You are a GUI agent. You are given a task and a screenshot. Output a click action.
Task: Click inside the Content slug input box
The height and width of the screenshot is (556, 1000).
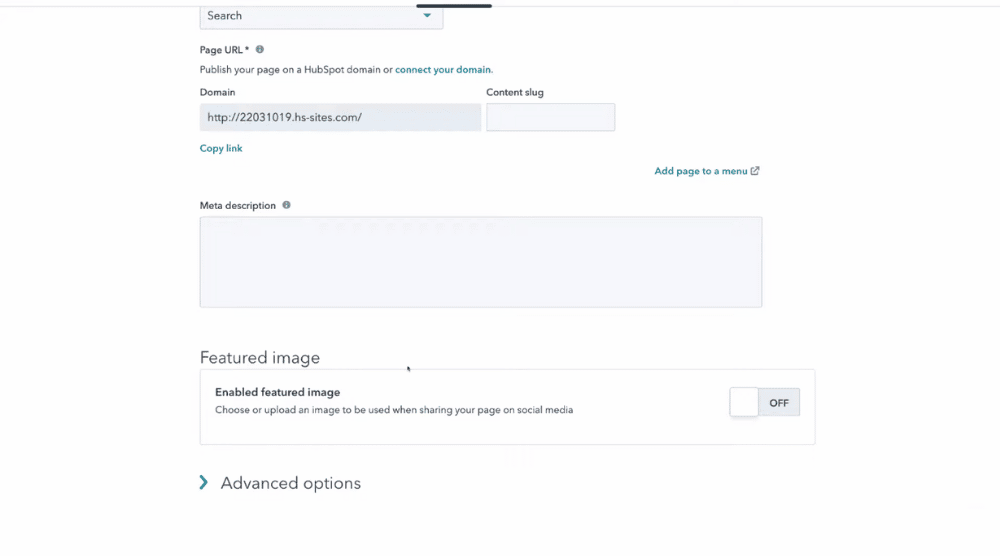tap(550, 117)
